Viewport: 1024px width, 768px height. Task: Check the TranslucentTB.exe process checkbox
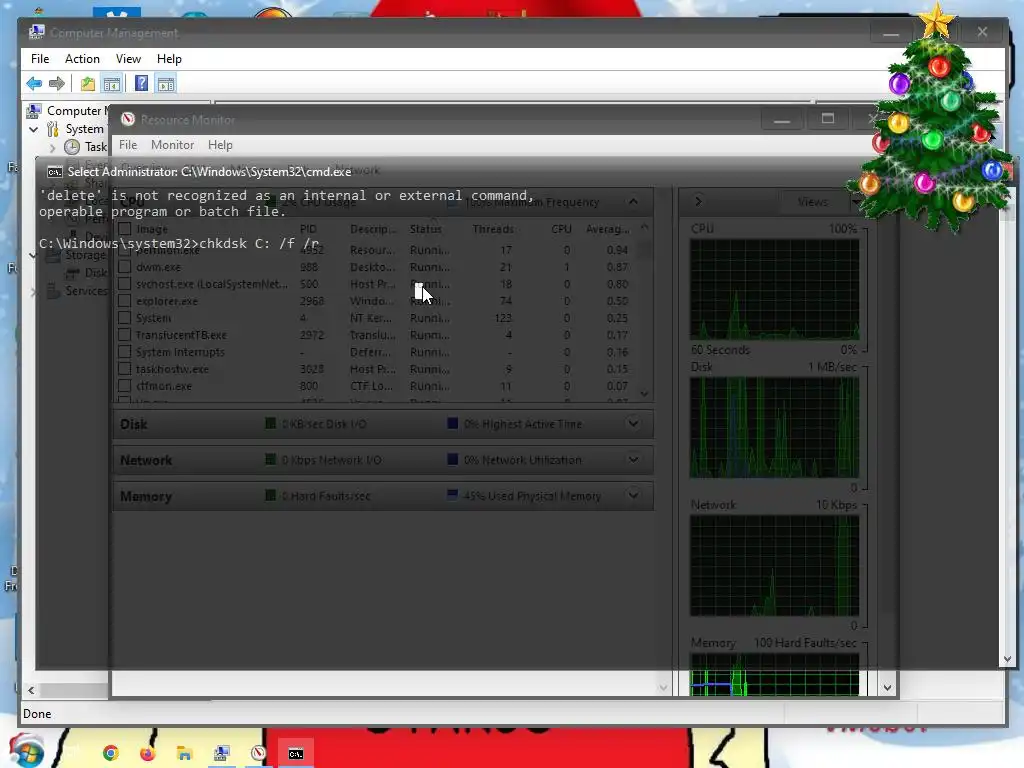pyautogui.click(x=125, y=334)
